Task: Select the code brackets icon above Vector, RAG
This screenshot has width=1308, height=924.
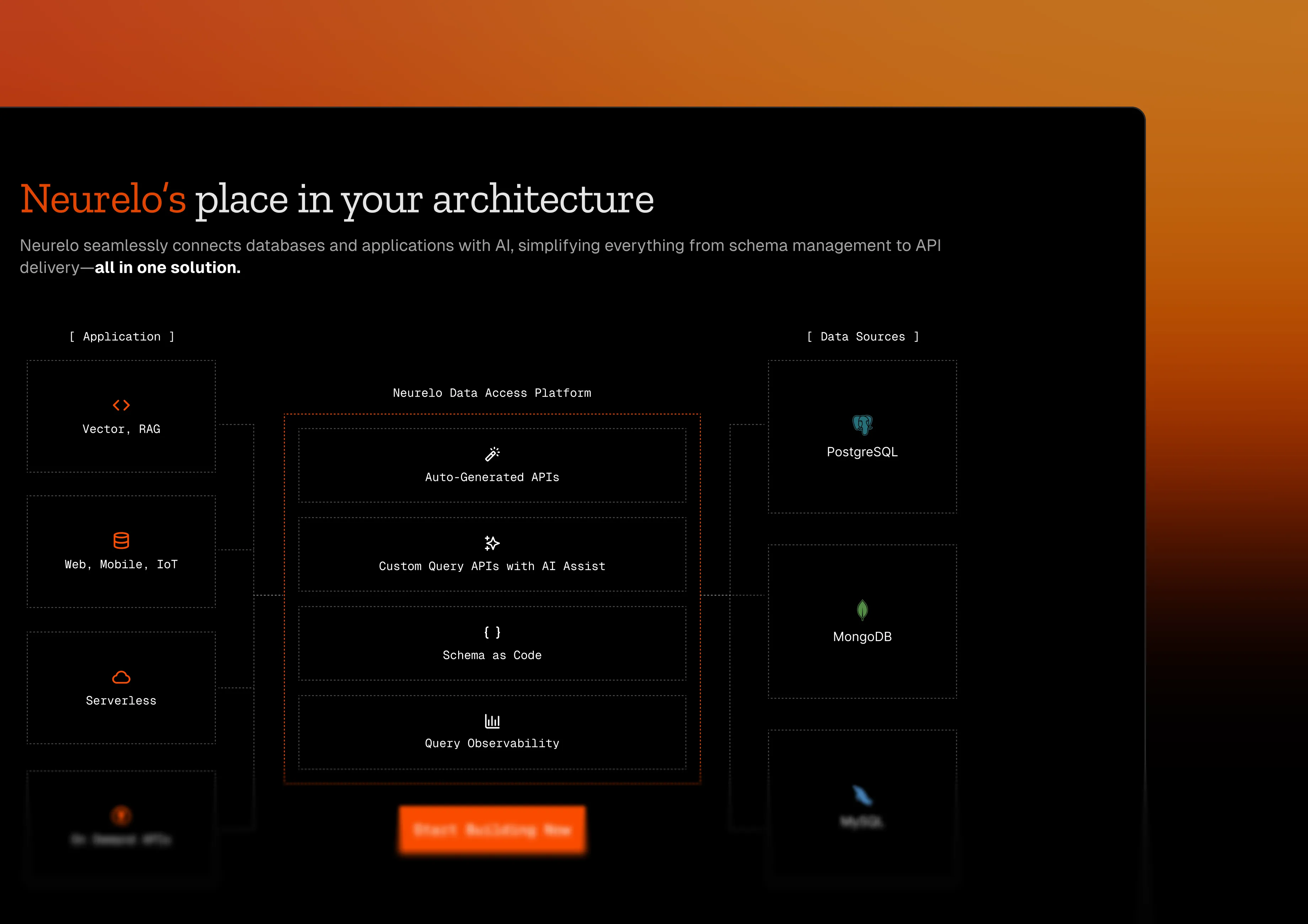Action: [121, 405]
